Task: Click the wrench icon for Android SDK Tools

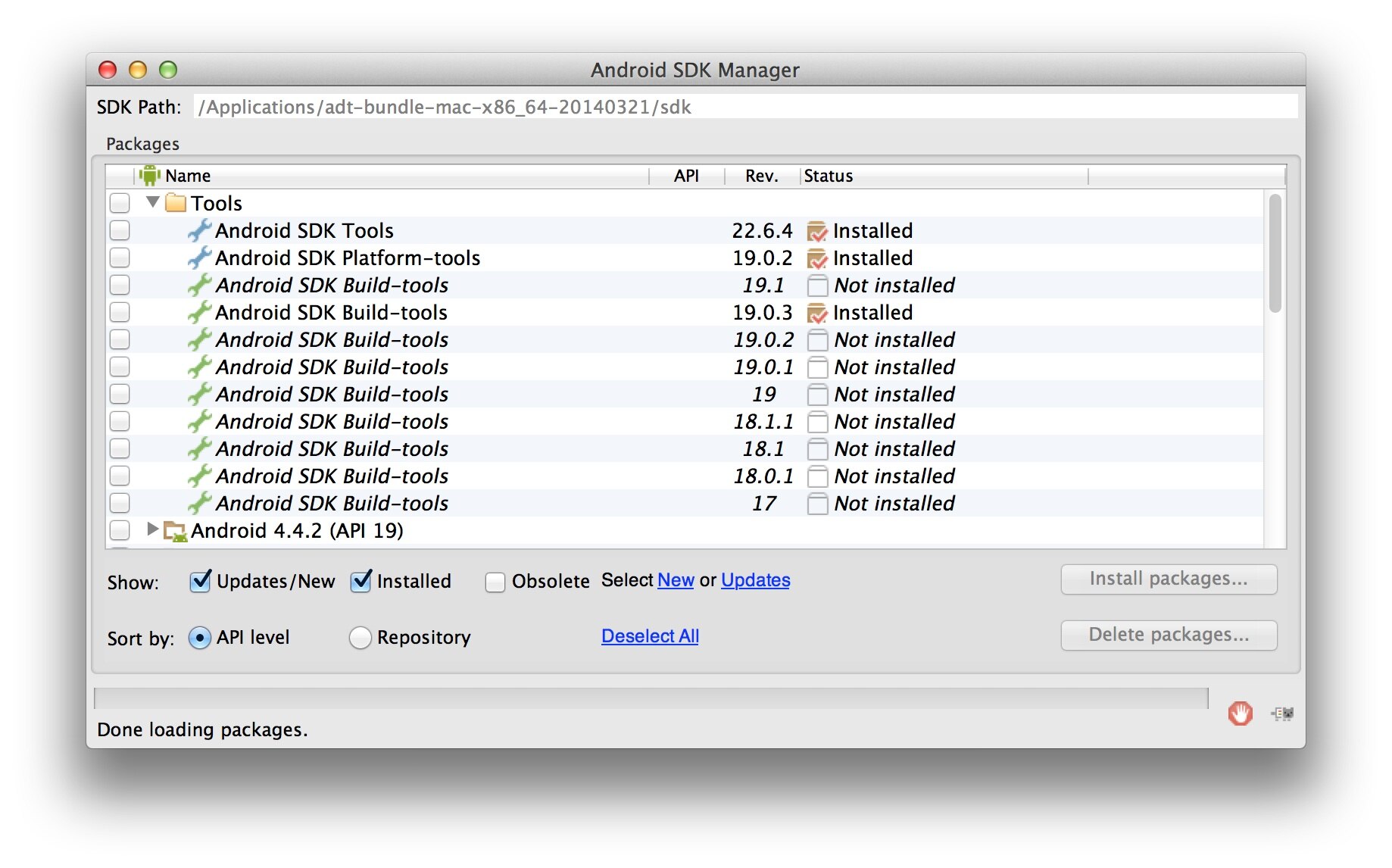Action: [x=199, y=231]
